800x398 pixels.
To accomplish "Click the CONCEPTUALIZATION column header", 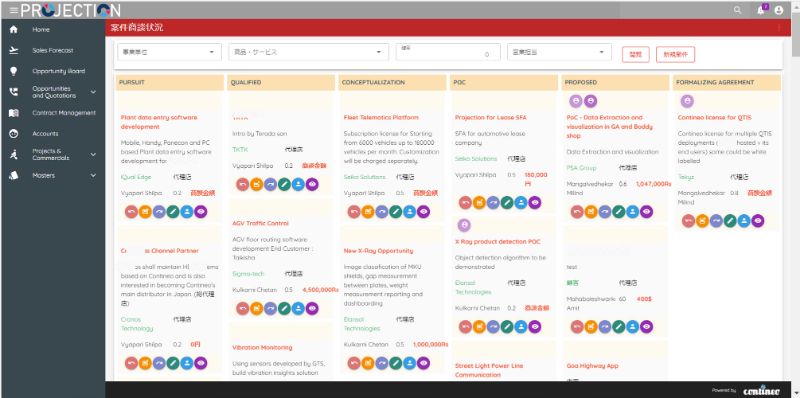I will 392,82.
